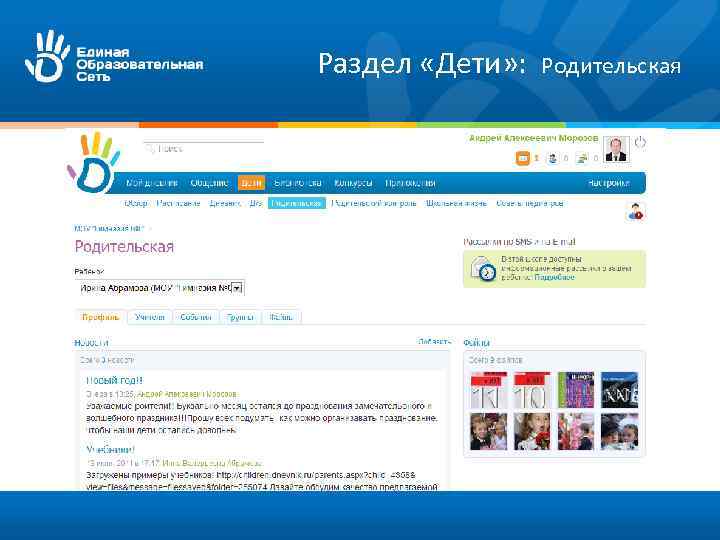Click the second news post's author link
The width and height of the screenshot is (720, 540).
pyautogui.click(x=213, y=463)
